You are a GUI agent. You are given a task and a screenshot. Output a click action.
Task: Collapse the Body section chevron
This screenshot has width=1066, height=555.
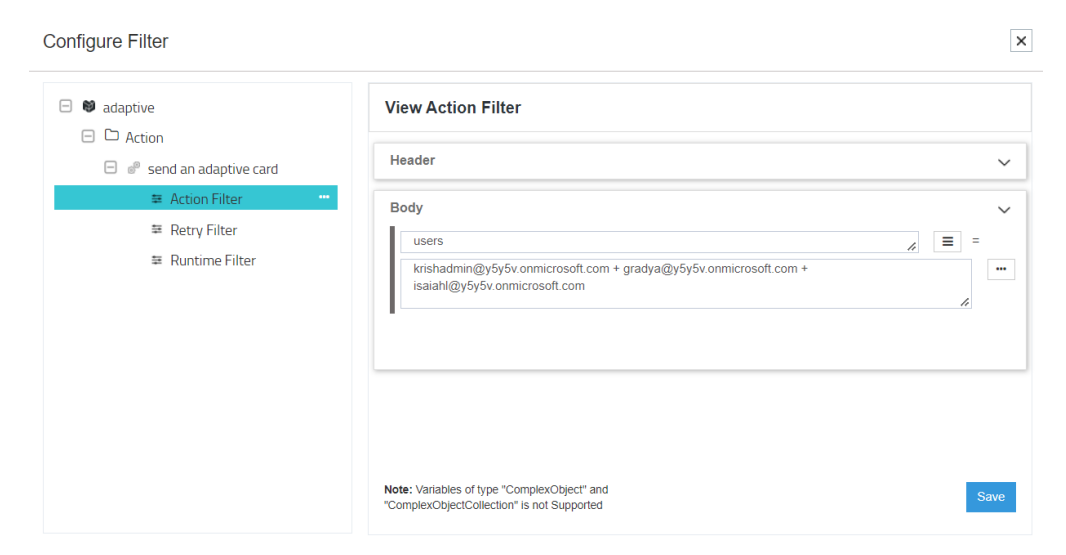1004,209
